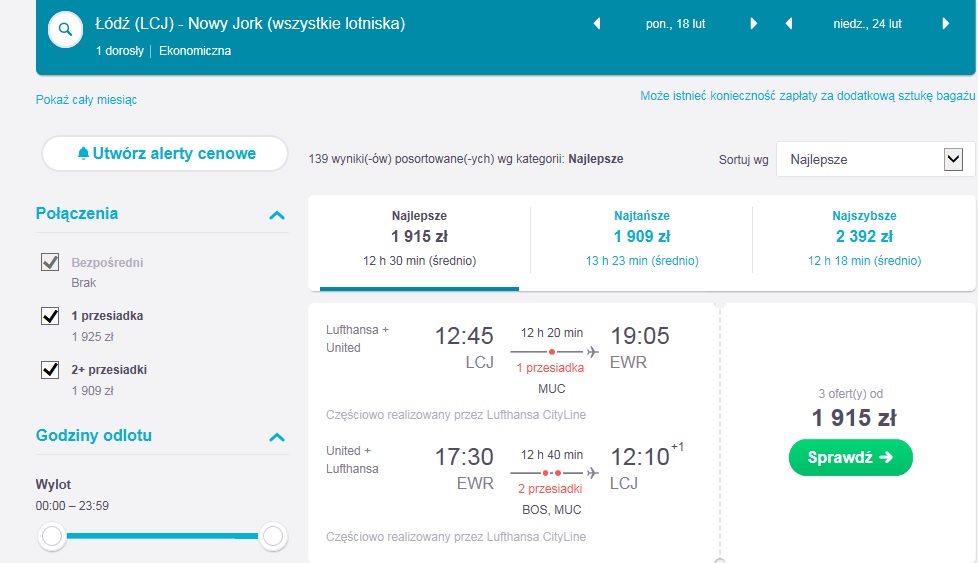The height and width of the screenshot is (563, 978).
Task: Click the 1 dorosły passenger text
Action: pos(120,51)
